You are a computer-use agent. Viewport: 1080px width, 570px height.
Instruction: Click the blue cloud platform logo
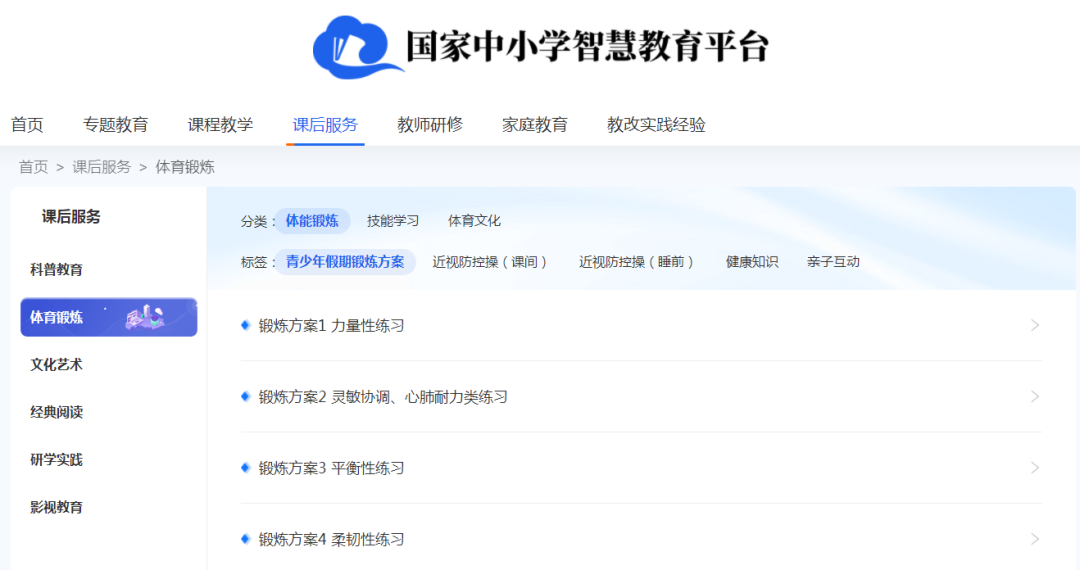(x=357, y=47)
